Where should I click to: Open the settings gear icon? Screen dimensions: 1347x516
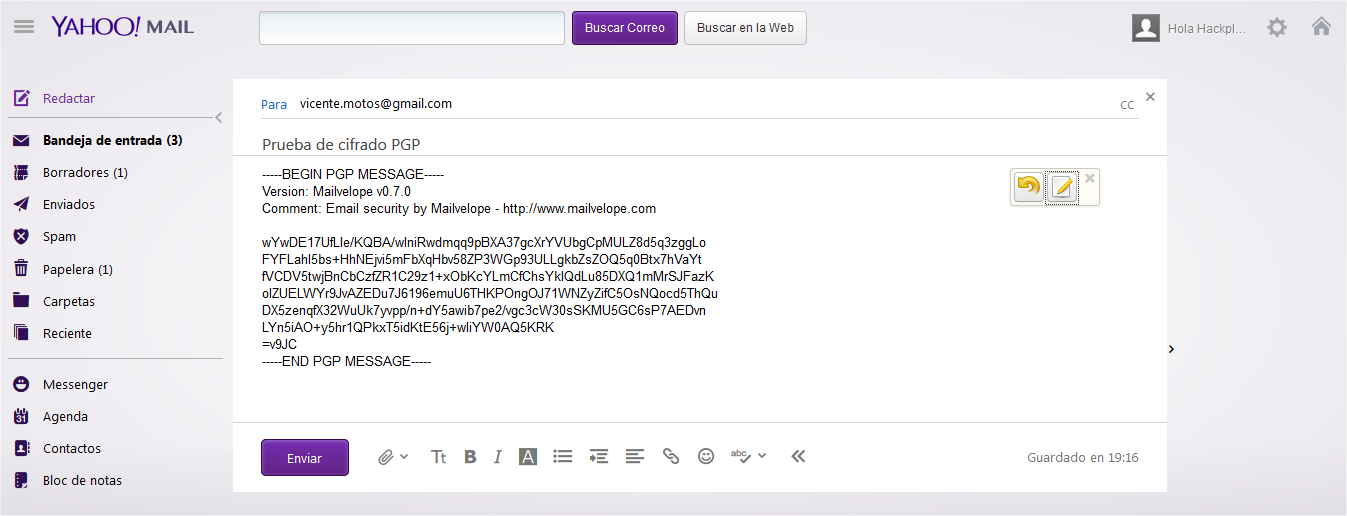coord(1277,27)
